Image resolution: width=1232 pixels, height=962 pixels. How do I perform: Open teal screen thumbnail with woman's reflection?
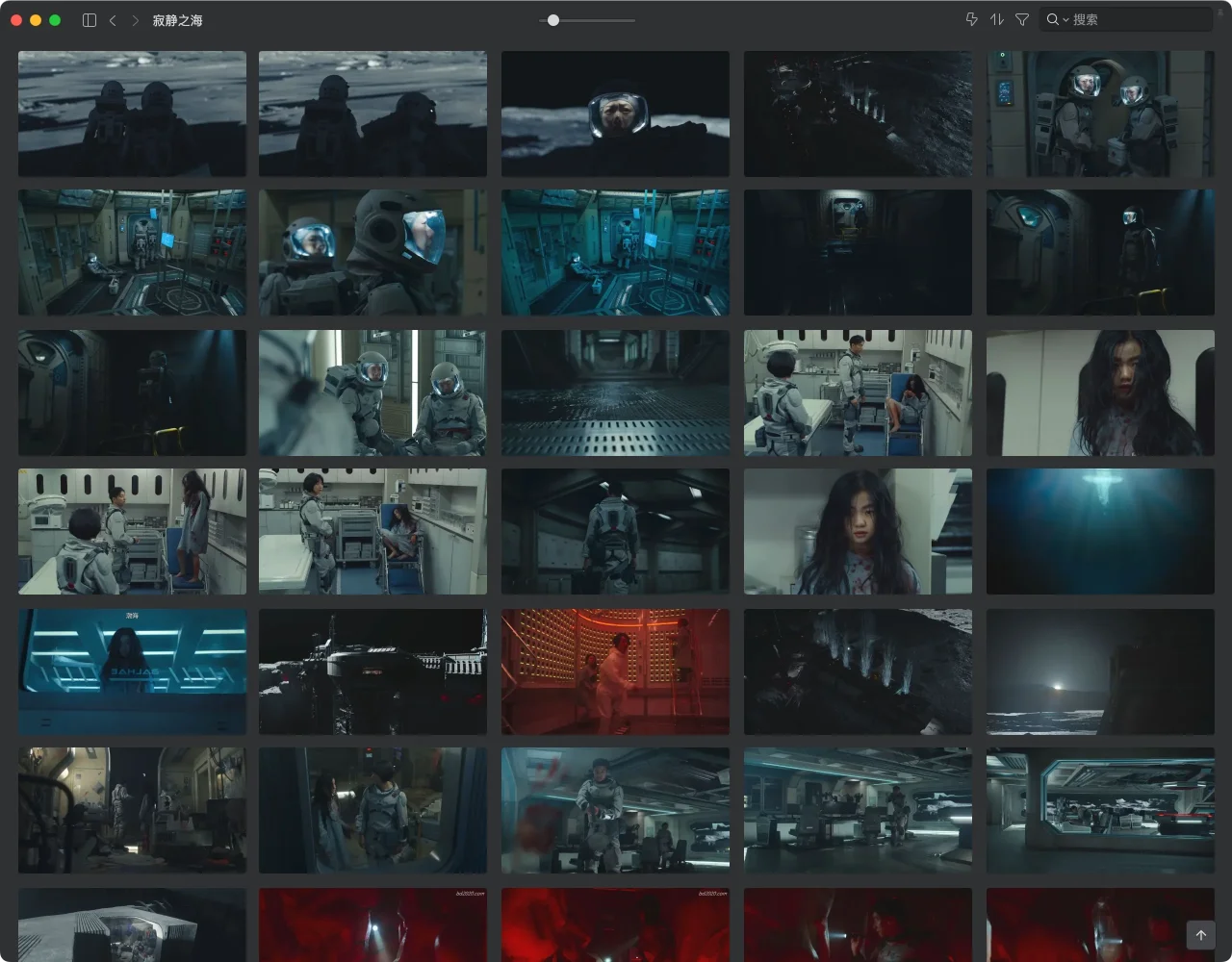click(x=132, y=671)
